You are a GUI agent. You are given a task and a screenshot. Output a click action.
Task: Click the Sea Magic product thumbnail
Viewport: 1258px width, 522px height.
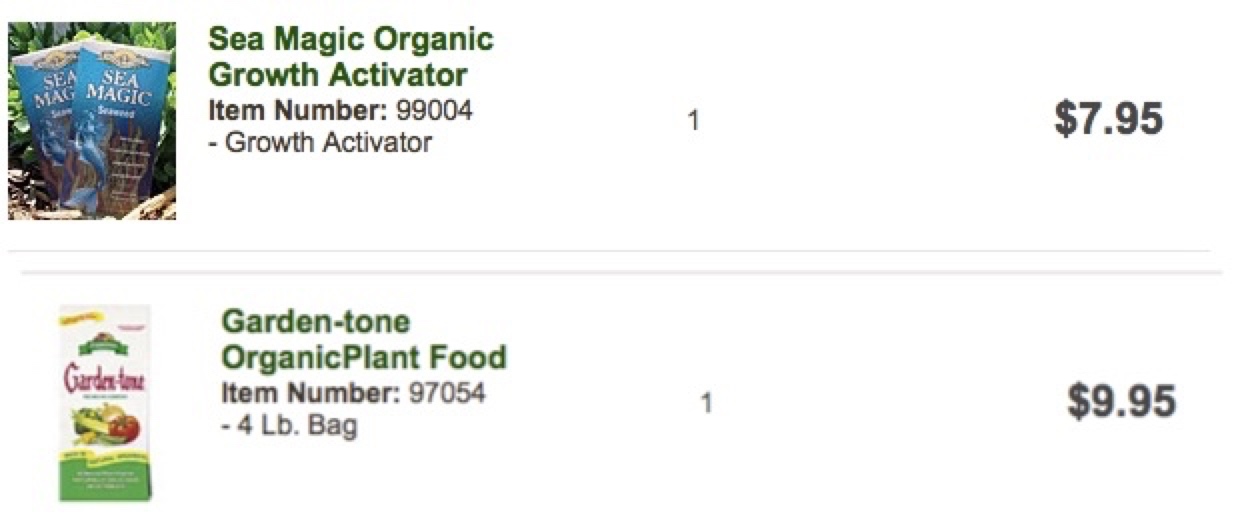(x=92, y=120)
